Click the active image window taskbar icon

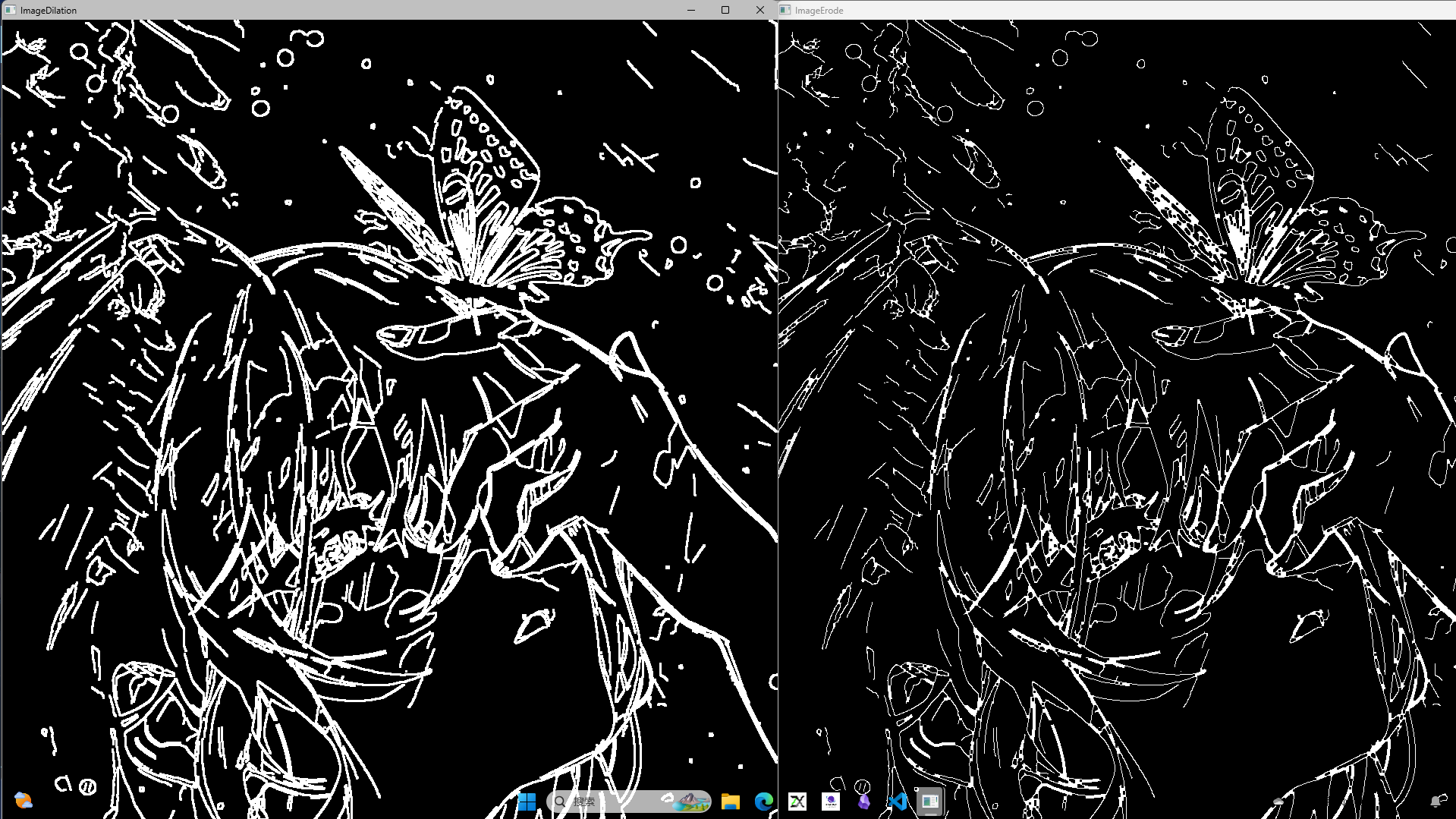click(x=929, y=802)
